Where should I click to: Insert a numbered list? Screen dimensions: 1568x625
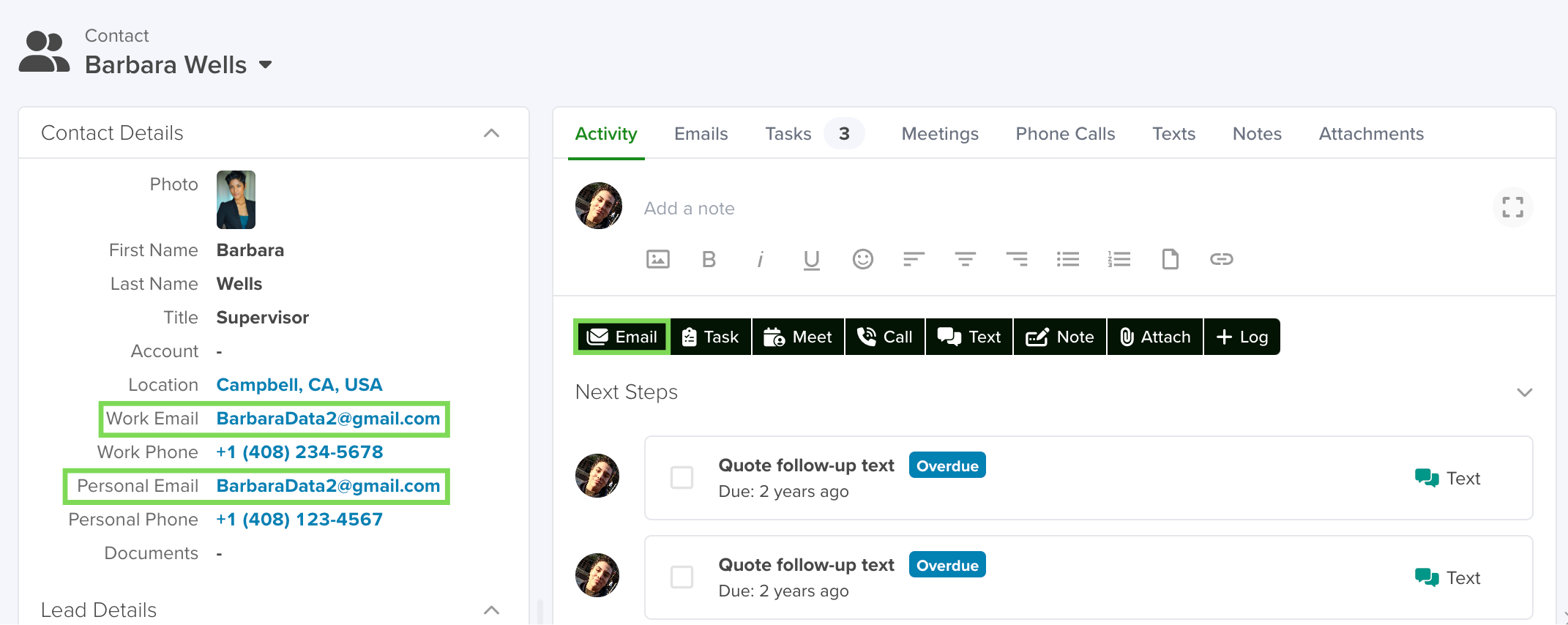(1119, 259)
